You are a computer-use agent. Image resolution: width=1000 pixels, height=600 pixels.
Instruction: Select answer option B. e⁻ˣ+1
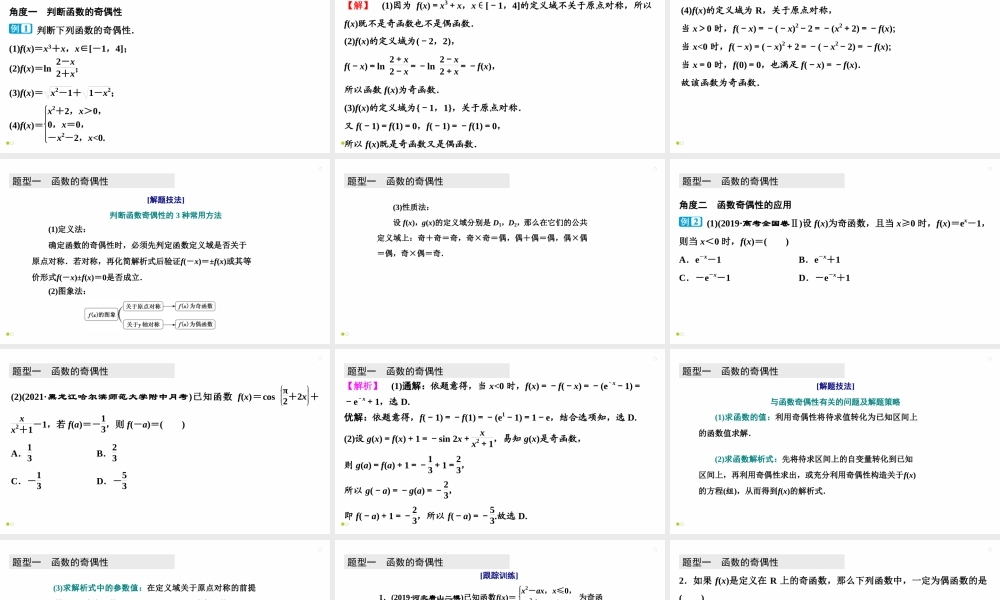[x=820, y=260]
